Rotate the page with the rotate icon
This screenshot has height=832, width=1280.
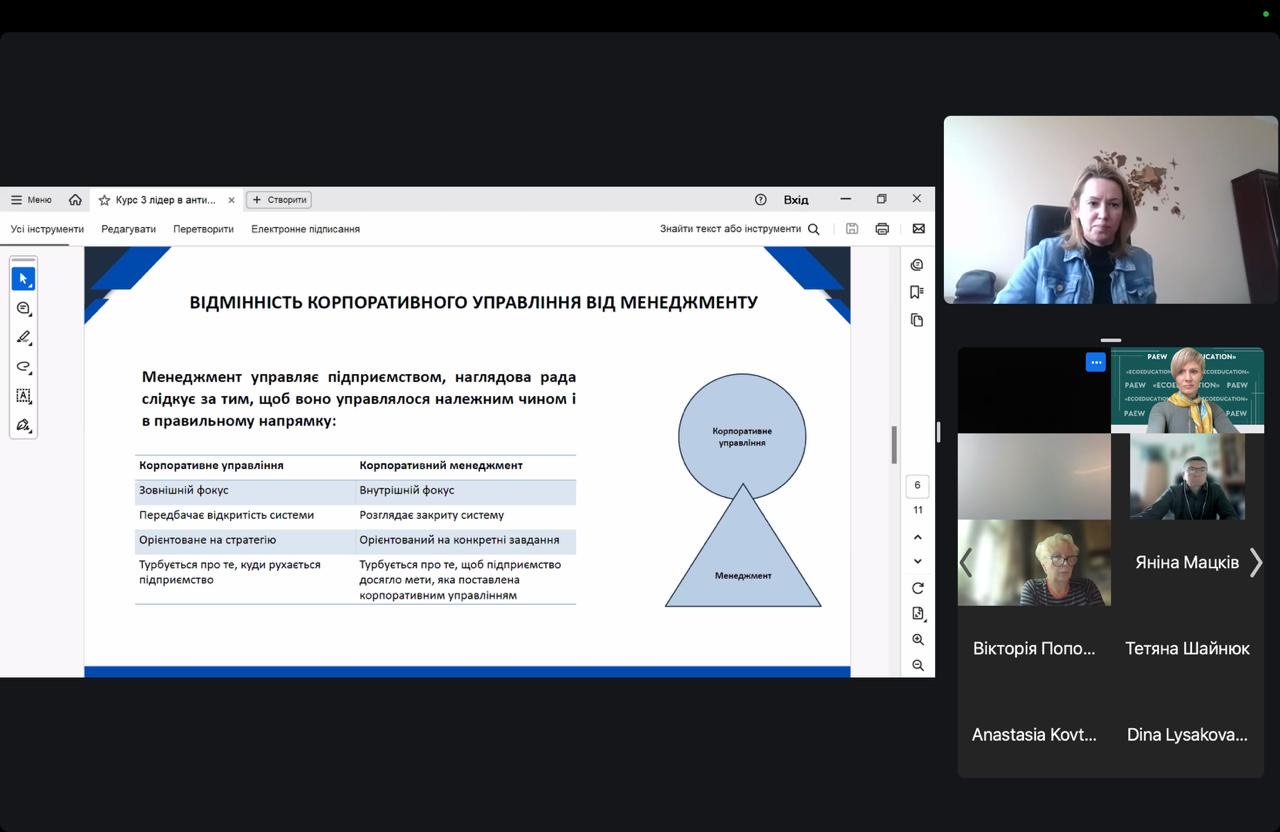[918, 588]
